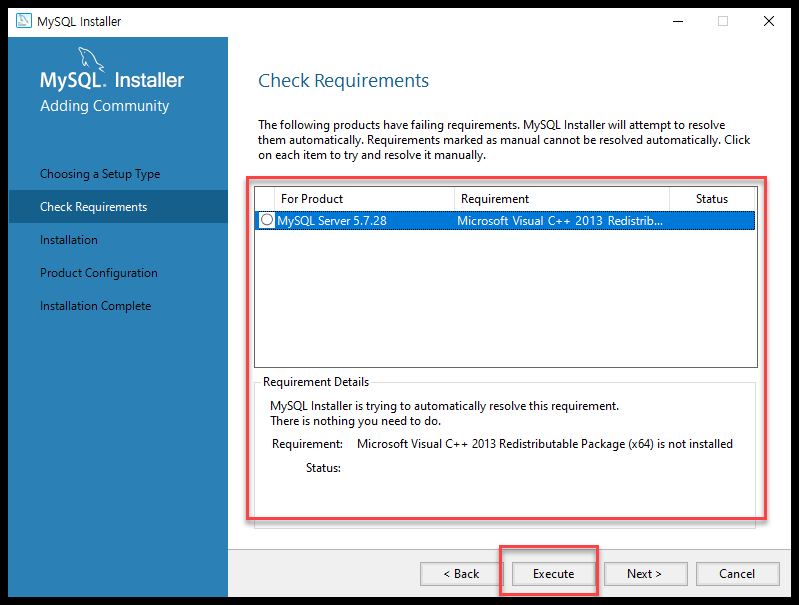Click the 'Adding Community' subtitle text

pos(104,106)
